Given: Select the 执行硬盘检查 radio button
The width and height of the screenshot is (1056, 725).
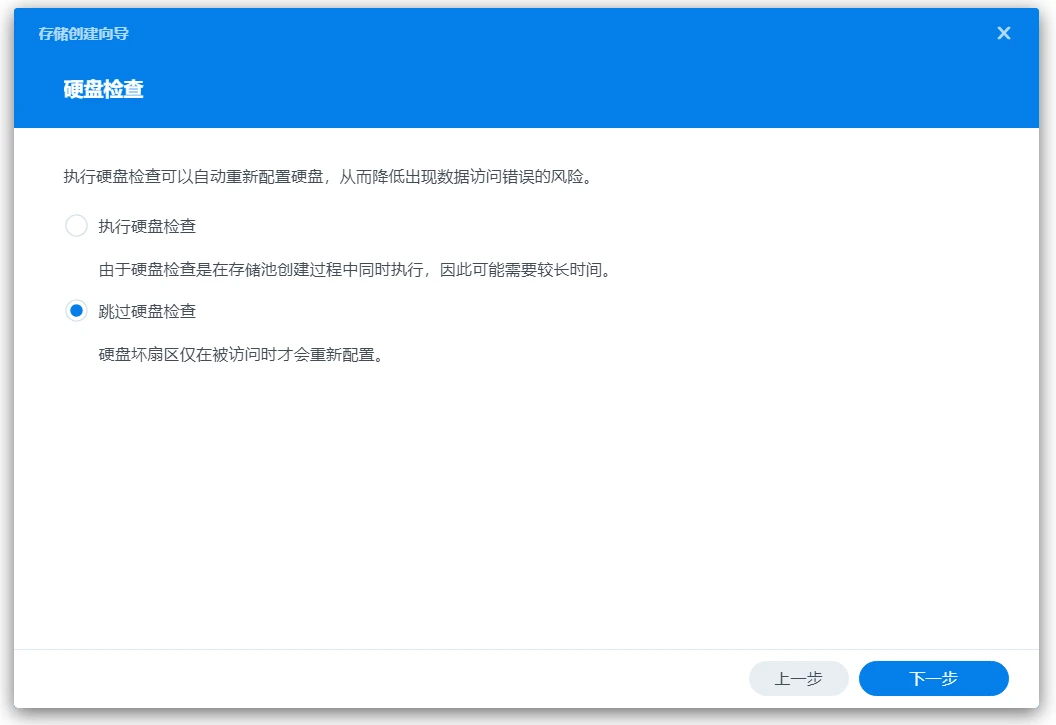Looking at the screenshot, I should pyautogui.click(x=76, y=226).
